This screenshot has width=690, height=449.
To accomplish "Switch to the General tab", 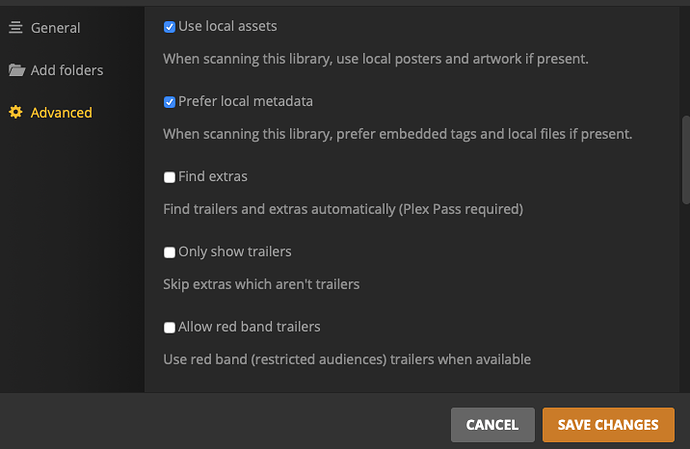I will point(55,28).
